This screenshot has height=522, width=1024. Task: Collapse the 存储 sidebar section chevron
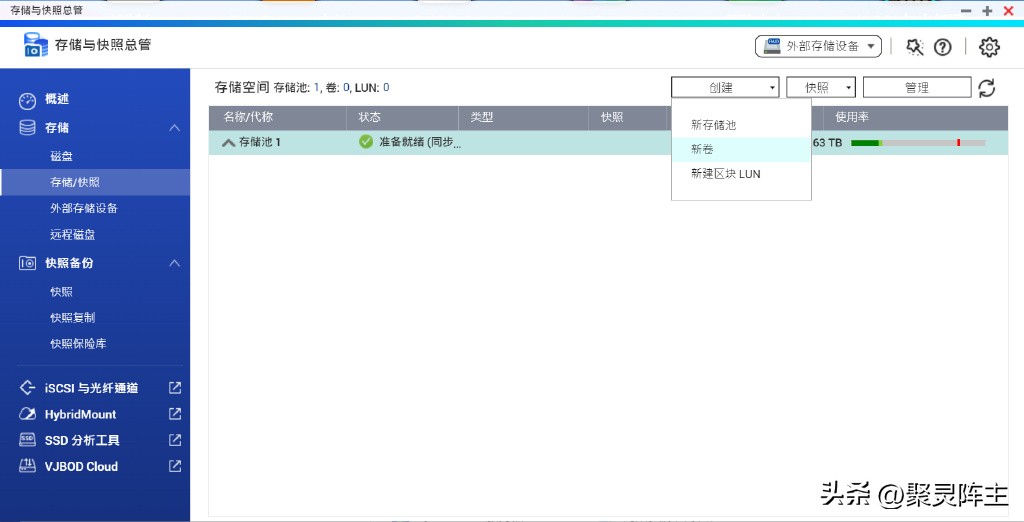tap(175, 127)
